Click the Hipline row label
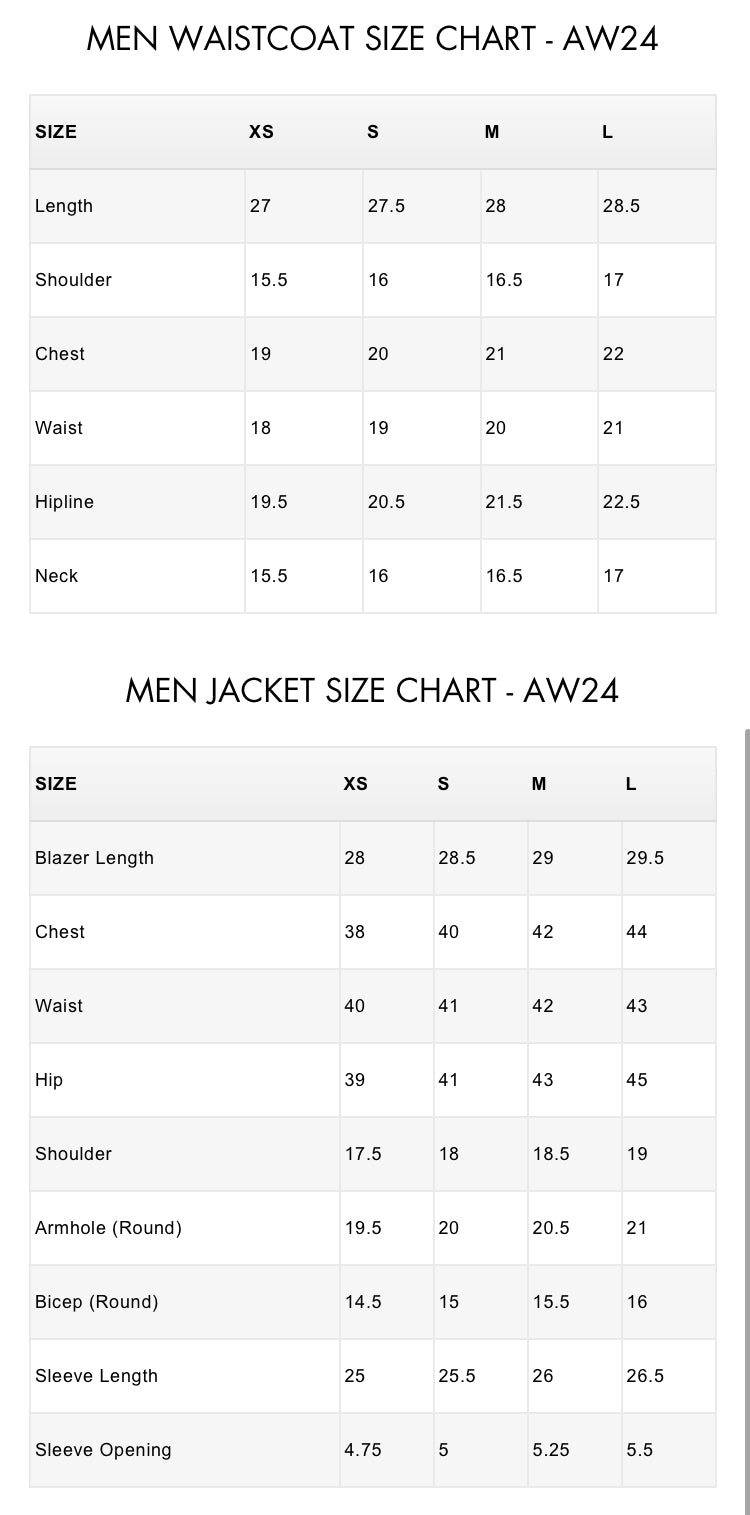This screenshot has height=1515, width=750. pyautogui.click(x=65, y=502)
